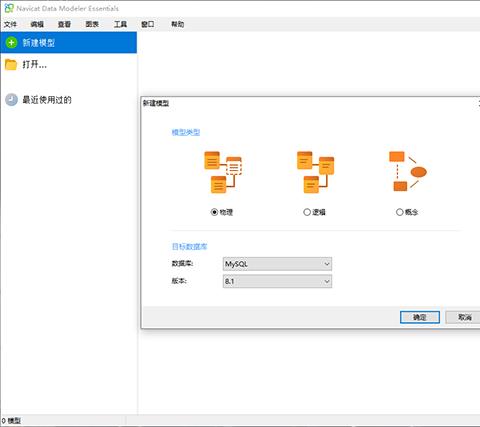Open the 工具 menu
The width and height of the screenshot is (480, 427).
click(120, 24)
